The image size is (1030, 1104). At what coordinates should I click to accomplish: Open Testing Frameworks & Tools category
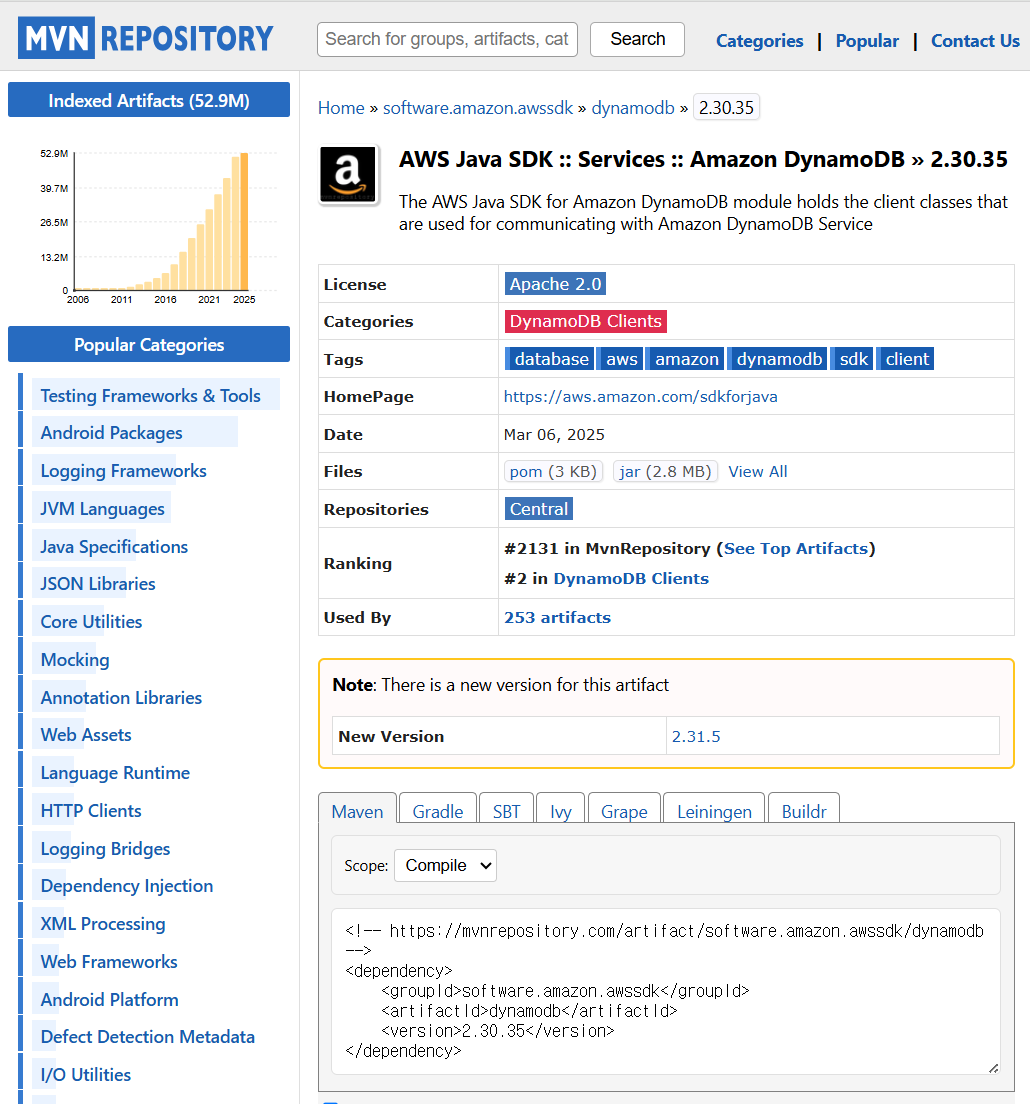click(151, 396)
